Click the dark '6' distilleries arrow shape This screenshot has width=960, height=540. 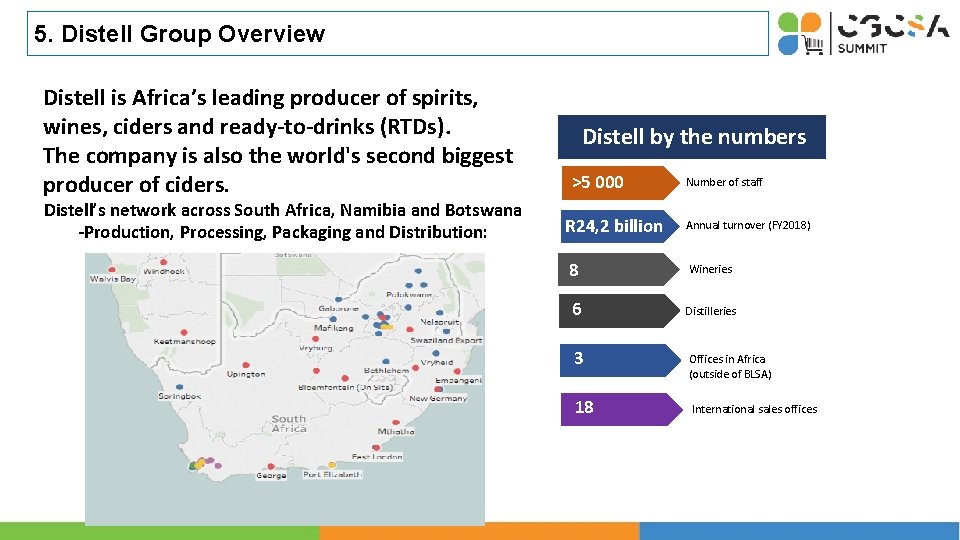click(619, 310)
